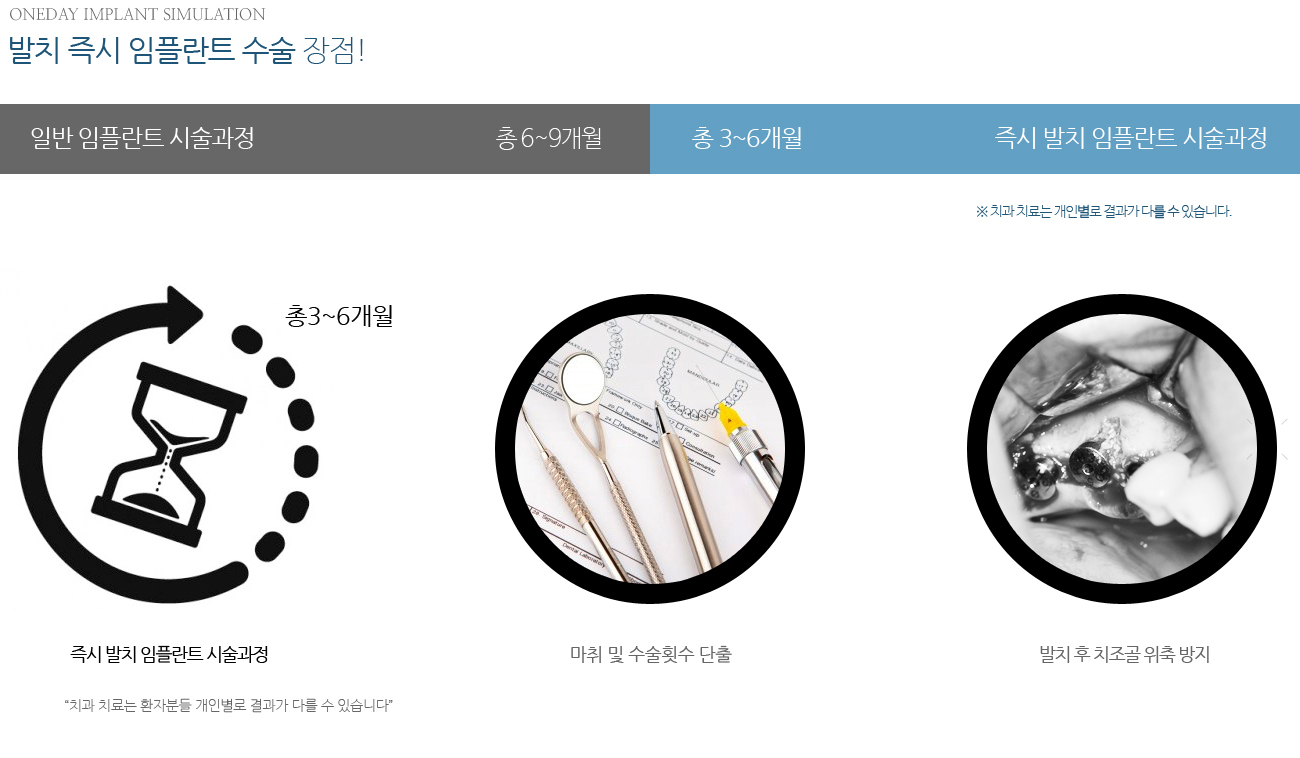
Task: Click the 총3~6개월 label beside the timer icon
Action: 339,316
